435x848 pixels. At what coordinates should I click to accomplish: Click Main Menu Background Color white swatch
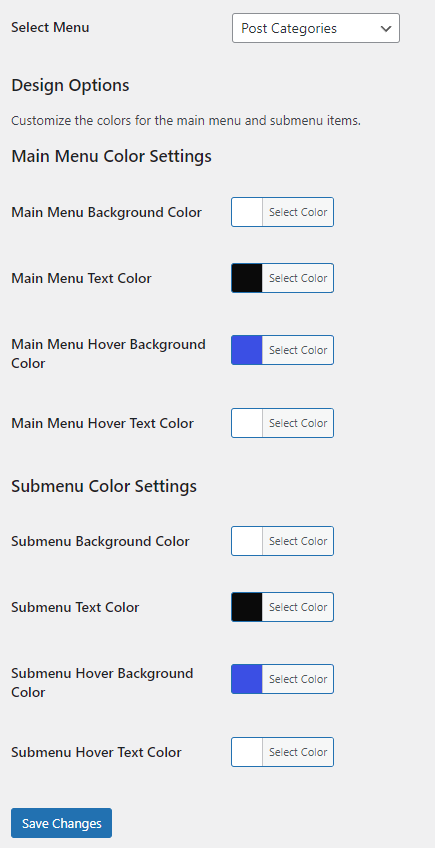[247, 212]
